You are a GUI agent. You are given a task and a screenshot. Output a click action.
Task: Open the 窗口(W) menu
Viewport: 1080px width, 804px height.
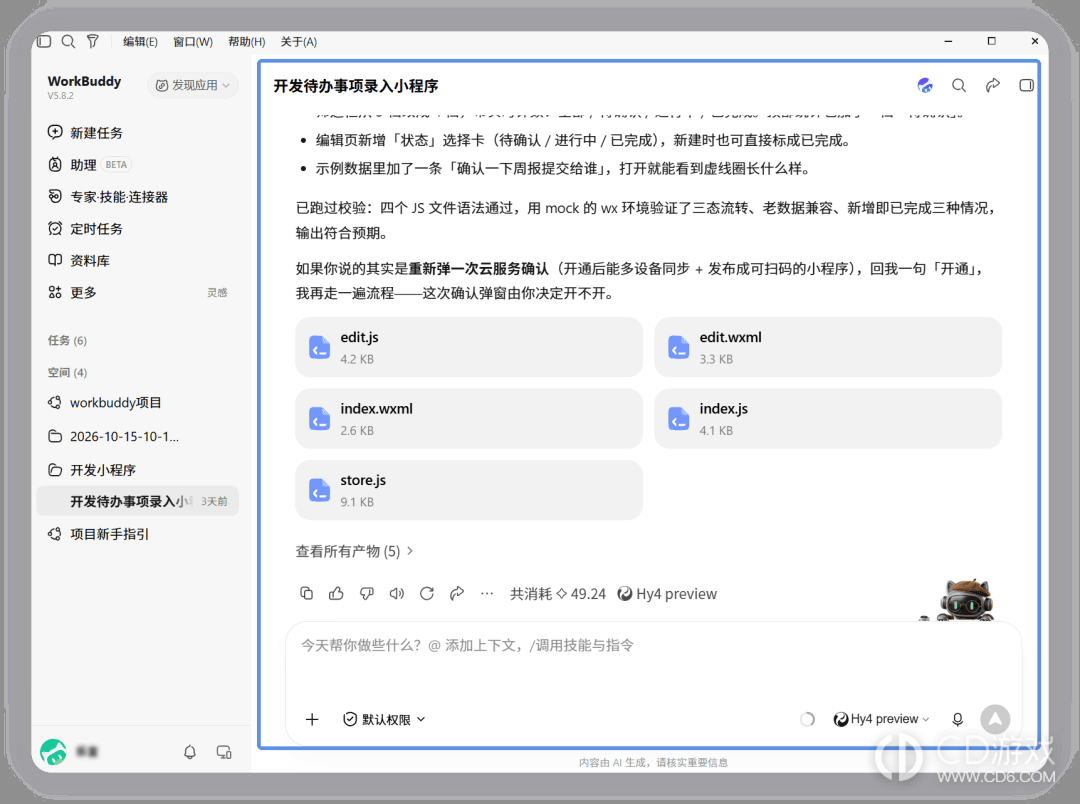193,42
